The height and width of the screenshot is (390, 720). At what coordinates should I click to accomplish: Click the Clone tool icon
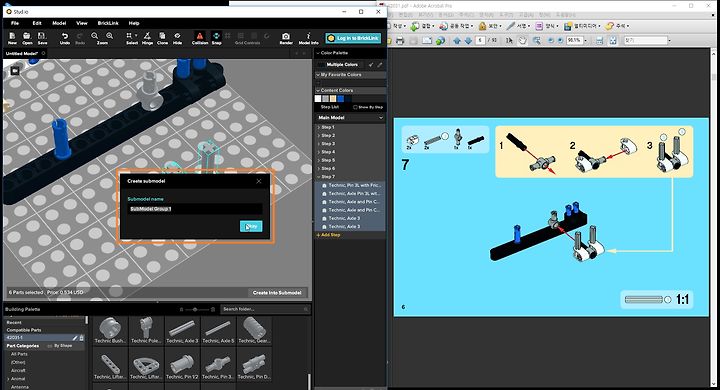tap(162, 36)
